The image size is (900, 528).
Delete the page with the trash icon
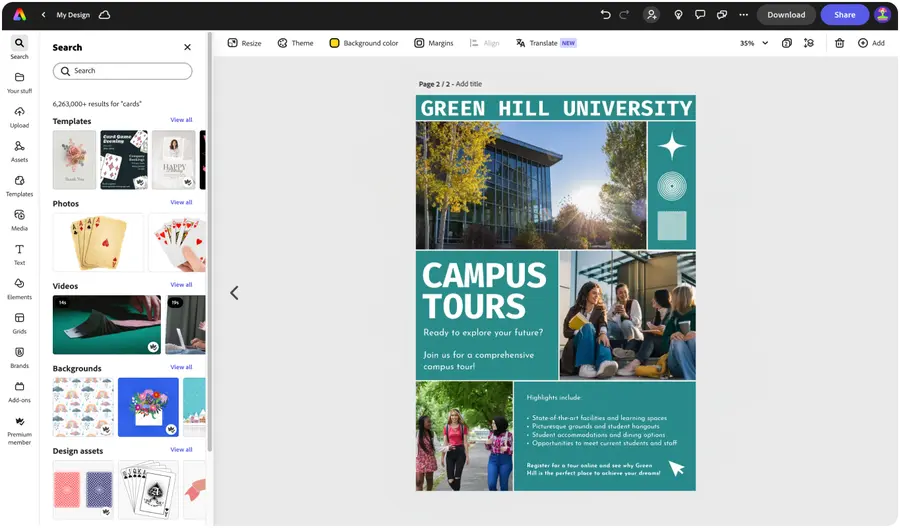coord(839,43)
